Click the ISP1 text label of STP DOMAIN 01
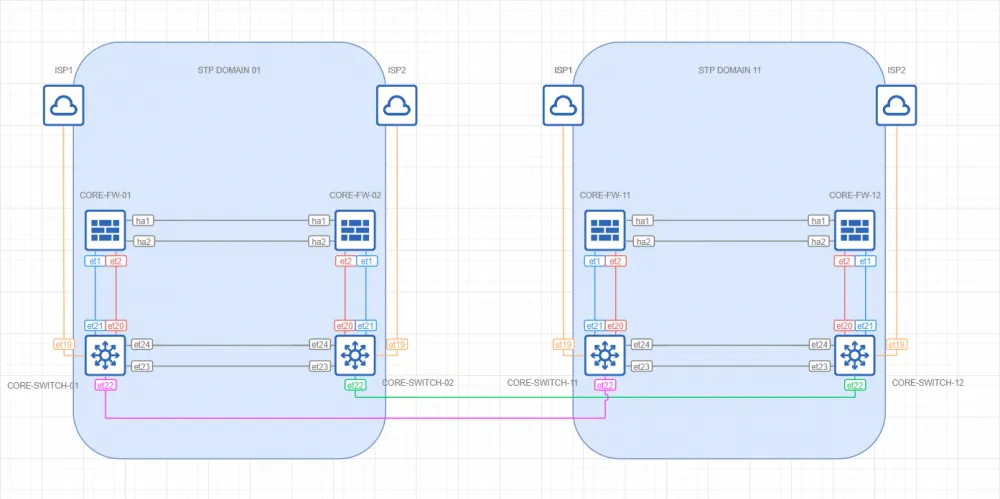Screen dimensions: 1000x499 (64, 70)
